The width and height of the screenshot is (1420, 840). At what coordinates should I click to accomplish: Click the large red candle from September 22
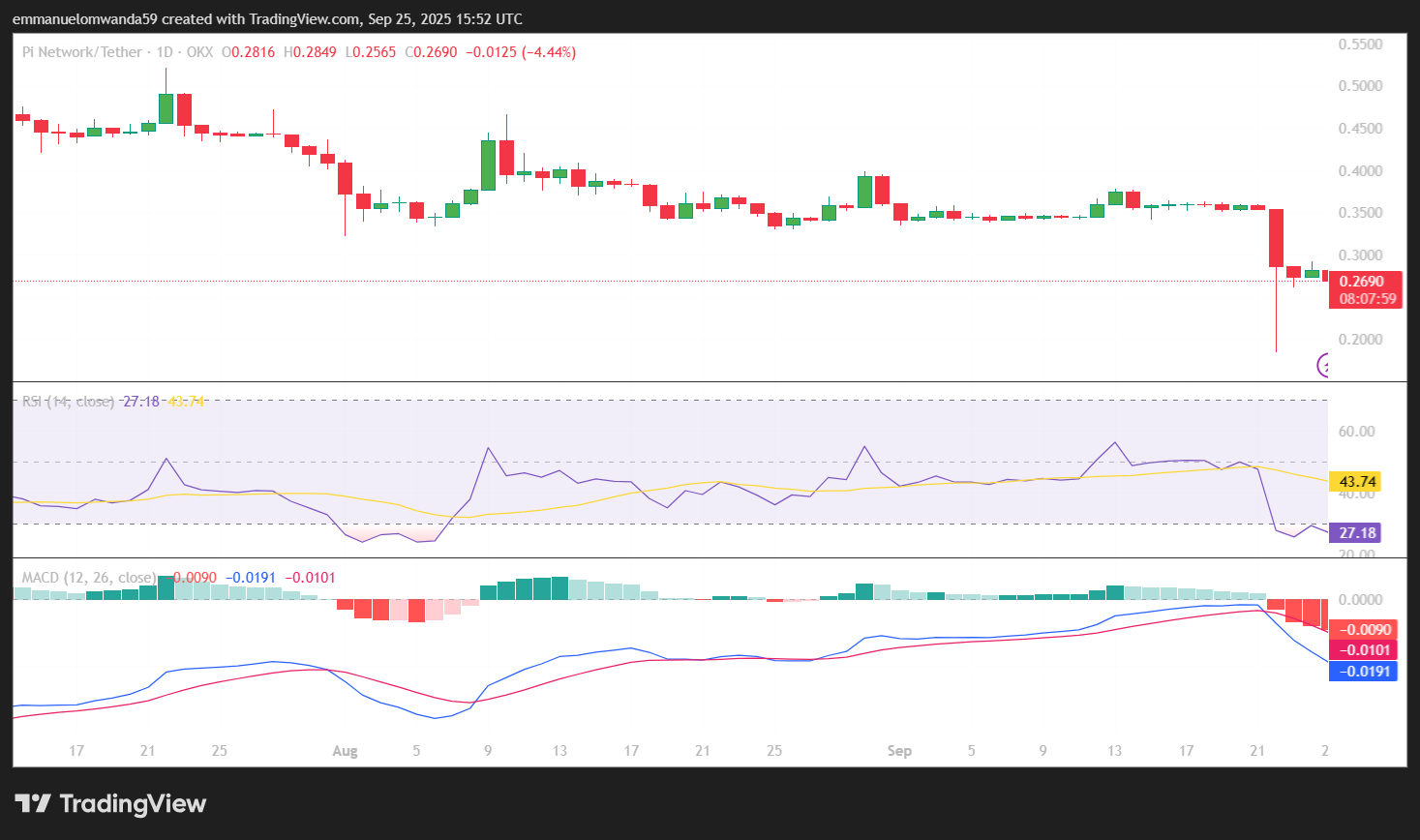pyautogui.click(x=1276, y=237)
